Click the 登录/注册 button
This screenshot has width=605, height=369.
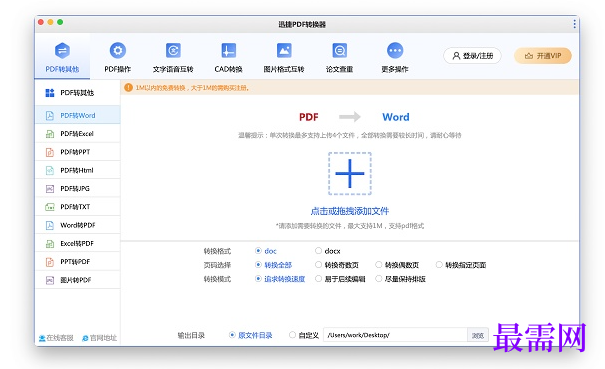(472, 56)
